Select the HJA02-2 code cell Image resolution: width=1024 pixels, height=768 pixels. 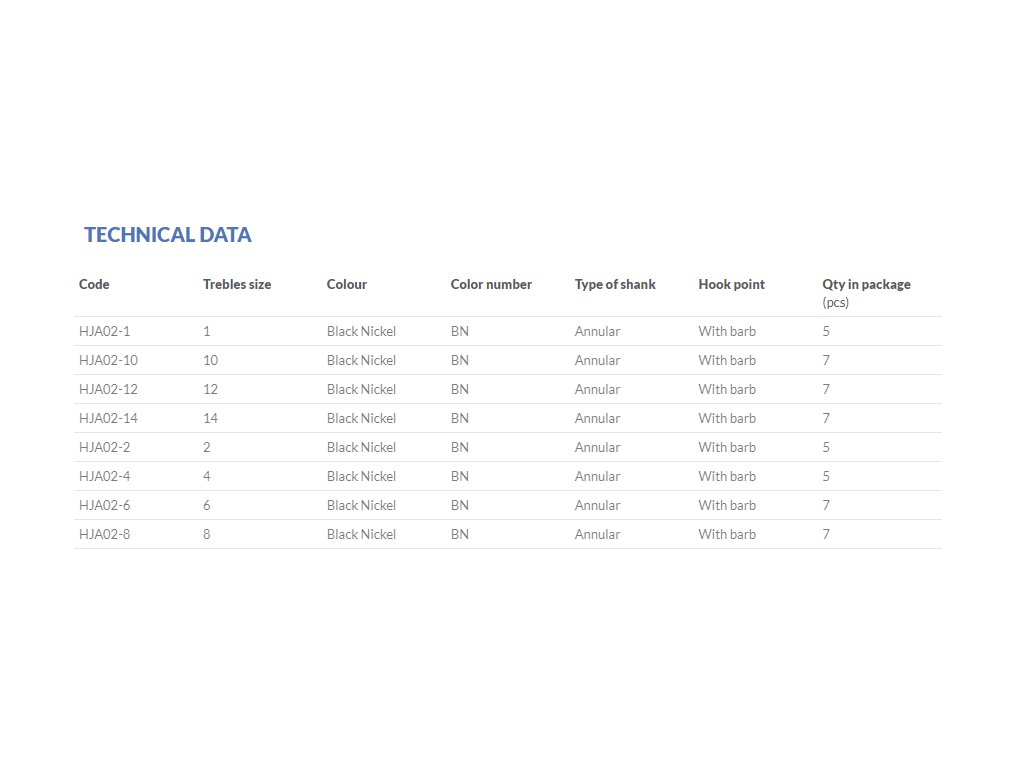(105, 447)
